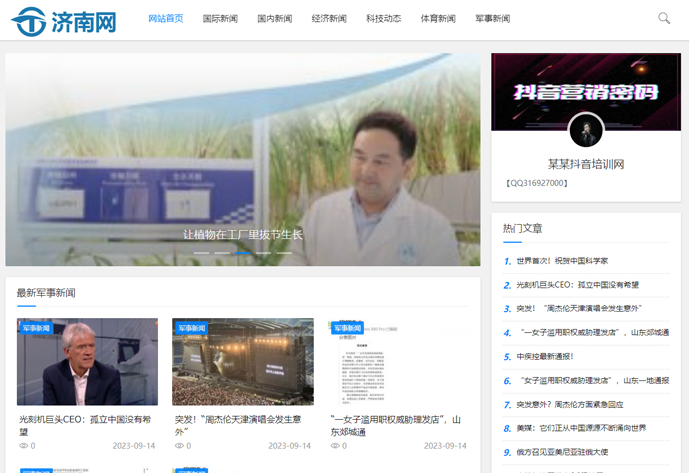Select the first carousel slide indicator
The height and width of the screenshot is (473, 689).
click(201, 253)
